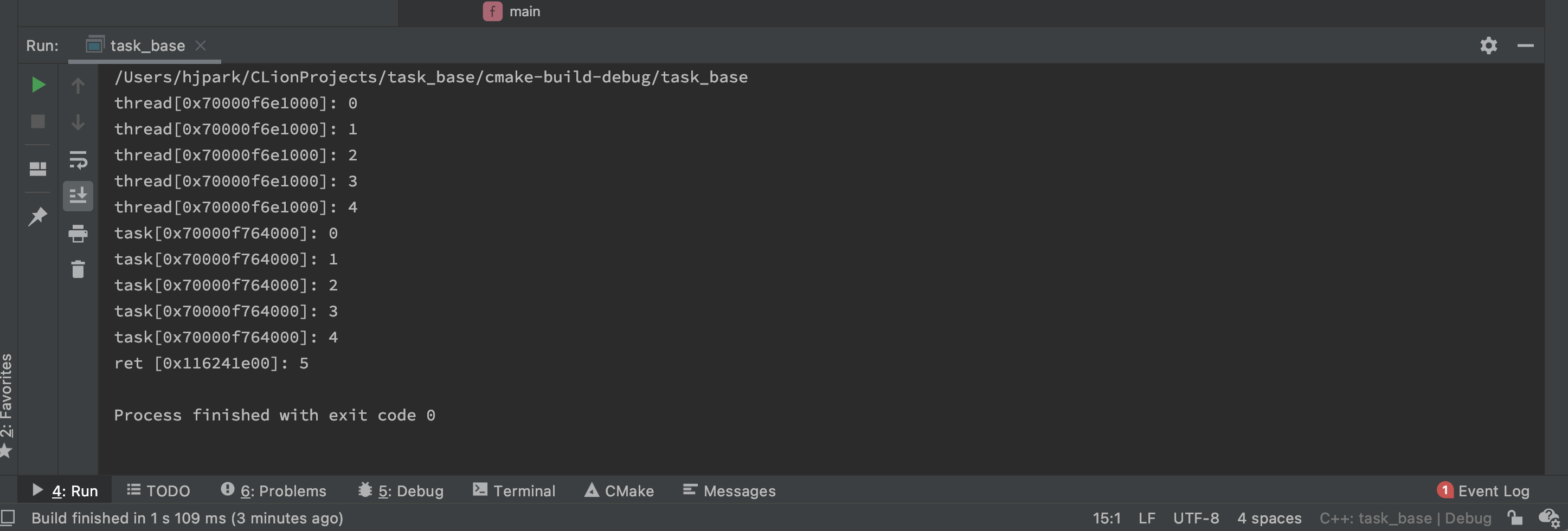Open the CMake tool window
This screenshot has height=531, width=1568.
click(x=619, y=490)
